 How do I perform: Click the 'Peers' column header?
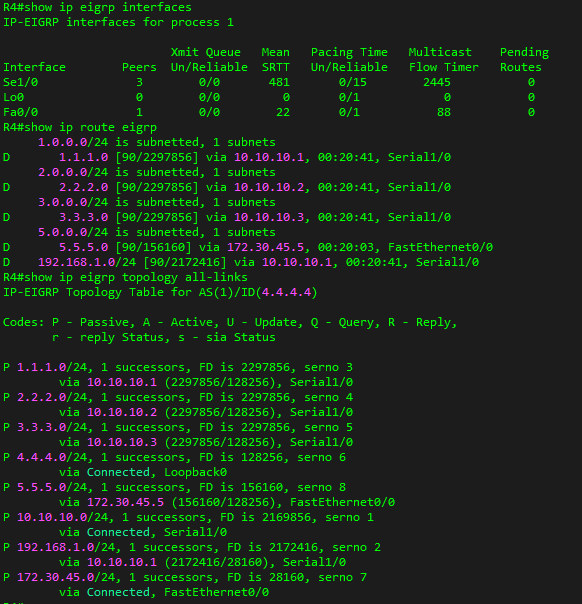pos(139,67)
